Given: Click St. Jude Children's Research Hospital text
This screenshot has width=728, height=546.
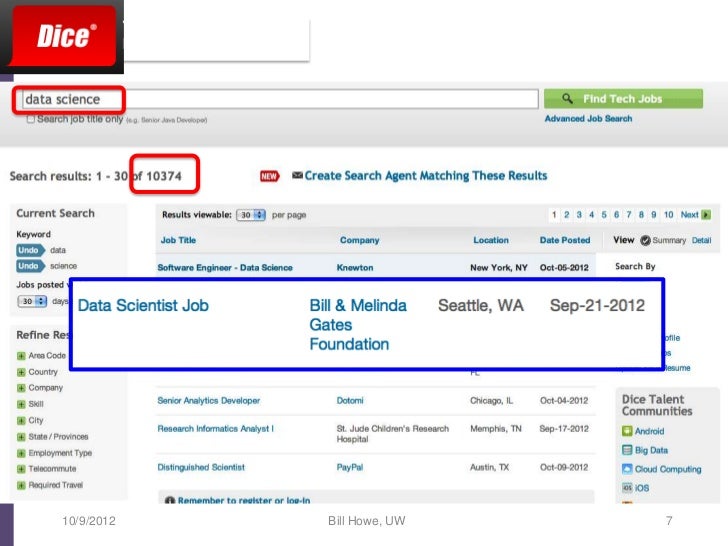Looking at the screenshot, I should coord(393,434).
